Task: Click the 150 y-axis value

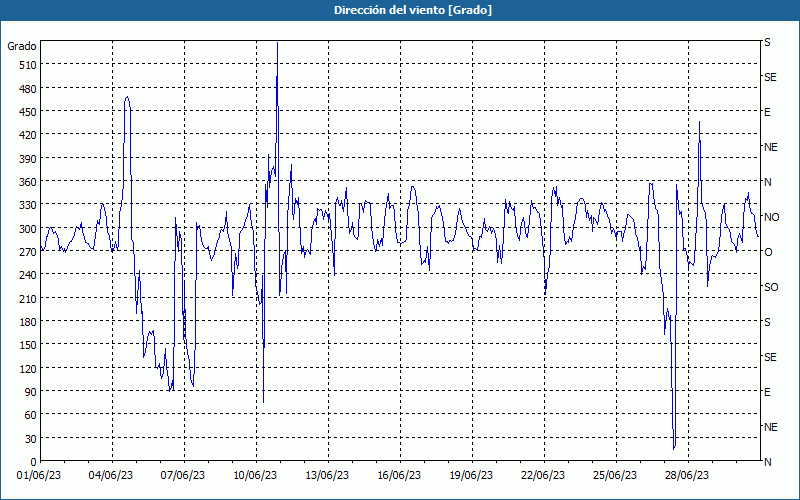Action: (x=28, y=345)
